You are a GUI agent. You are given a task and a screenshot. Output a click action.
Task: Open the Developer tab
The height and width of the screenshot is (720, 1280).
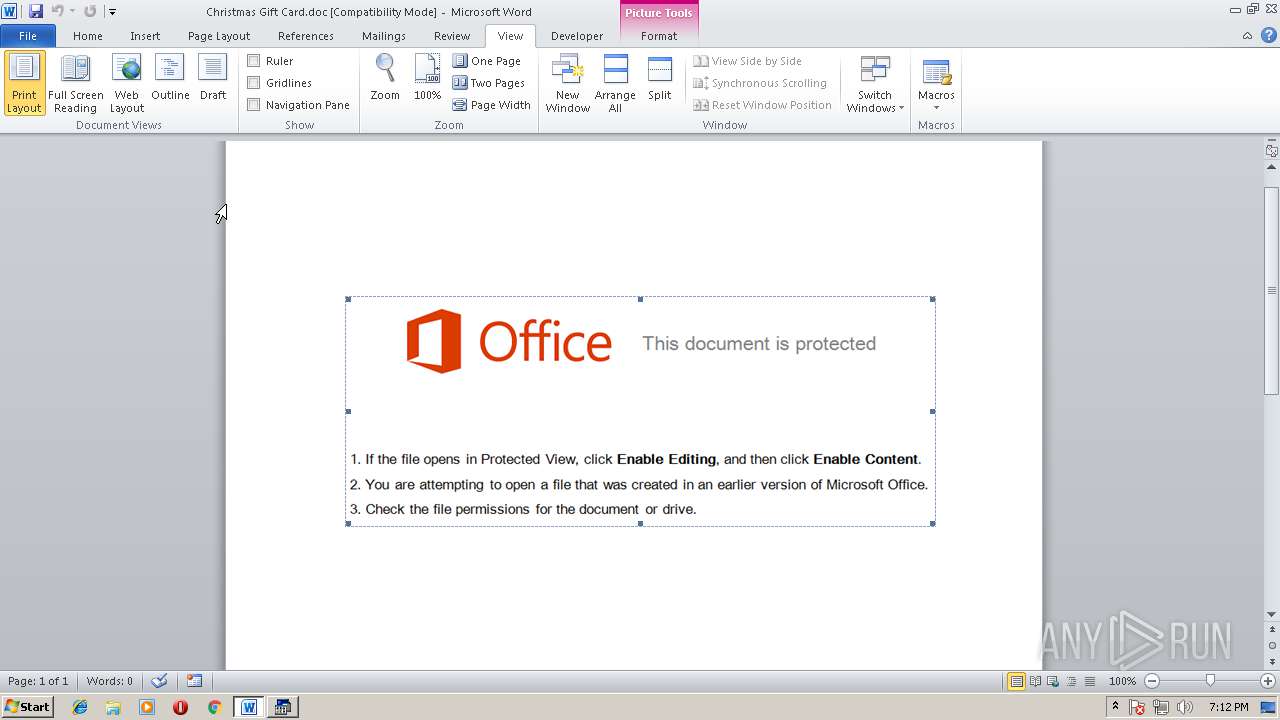[577, 36]
